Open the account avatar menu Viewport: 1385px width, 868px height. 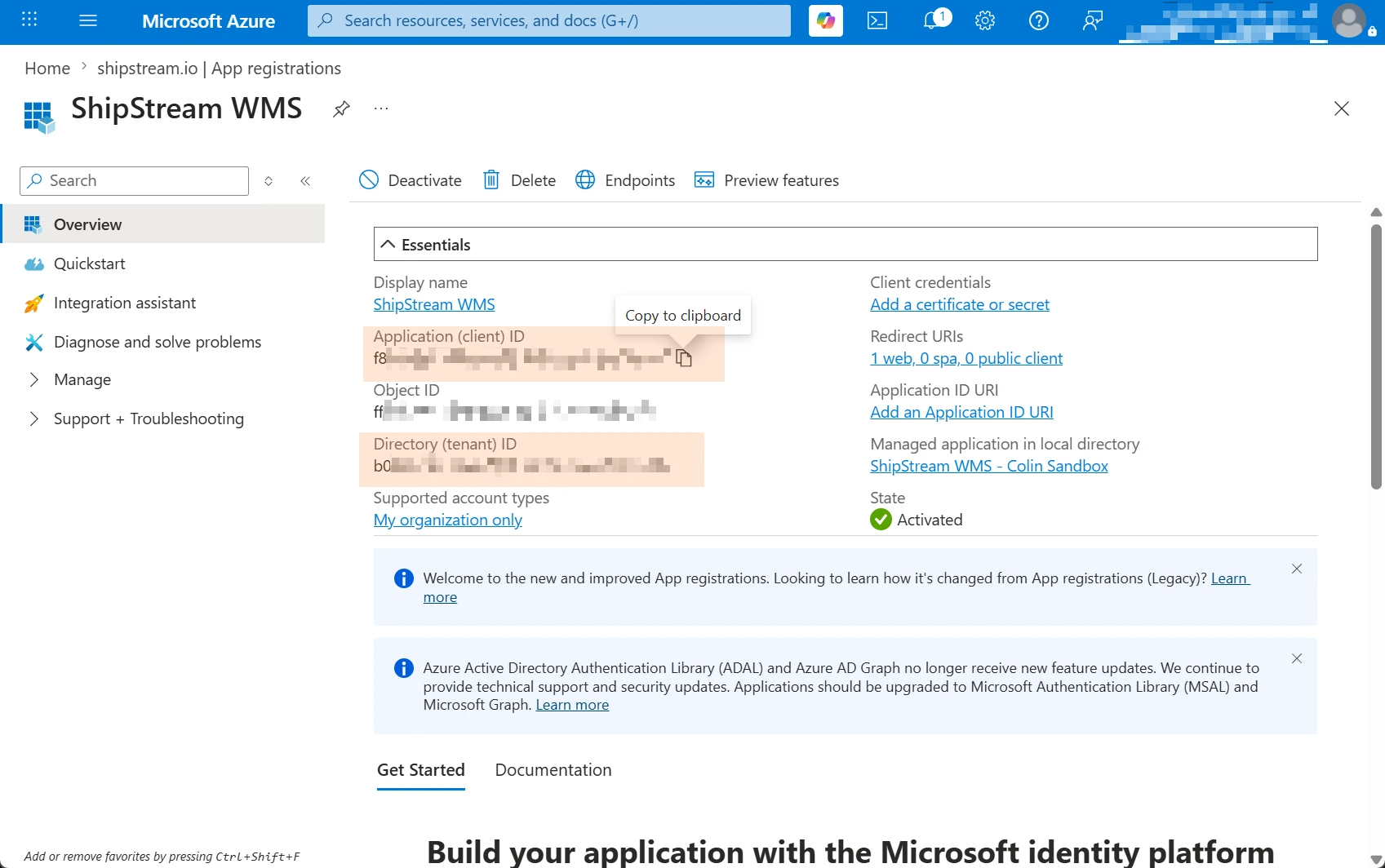pyautogui.click(x=1349, y=20)
